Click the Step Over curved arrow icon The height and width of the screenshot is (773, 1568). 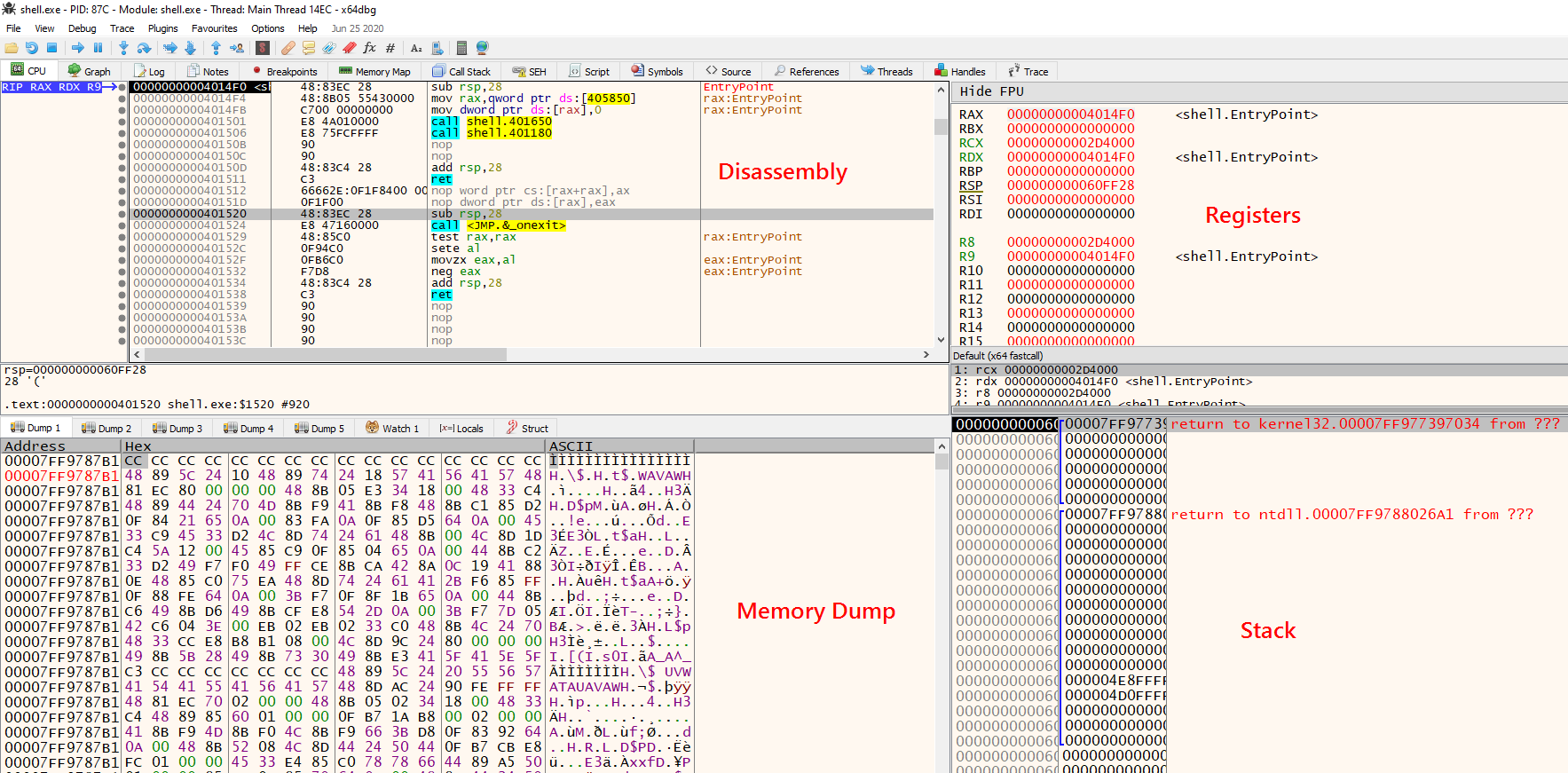(144, 48)
